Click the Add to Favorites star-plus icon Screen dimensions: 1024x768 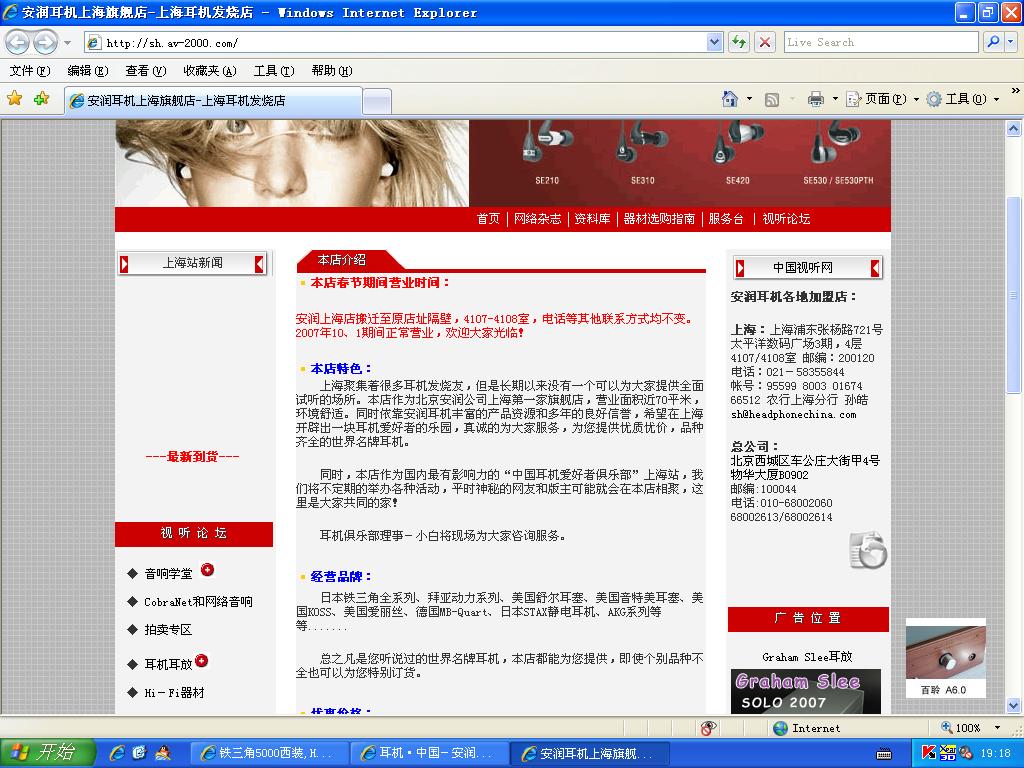pyautogui.click(x=42, y=99)
